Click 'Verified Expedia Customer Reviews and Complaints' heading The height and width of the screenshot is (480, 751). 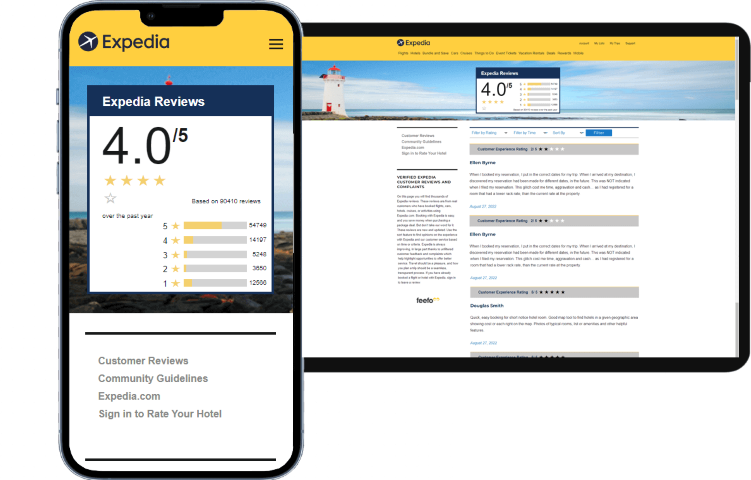tap(424, 182)
